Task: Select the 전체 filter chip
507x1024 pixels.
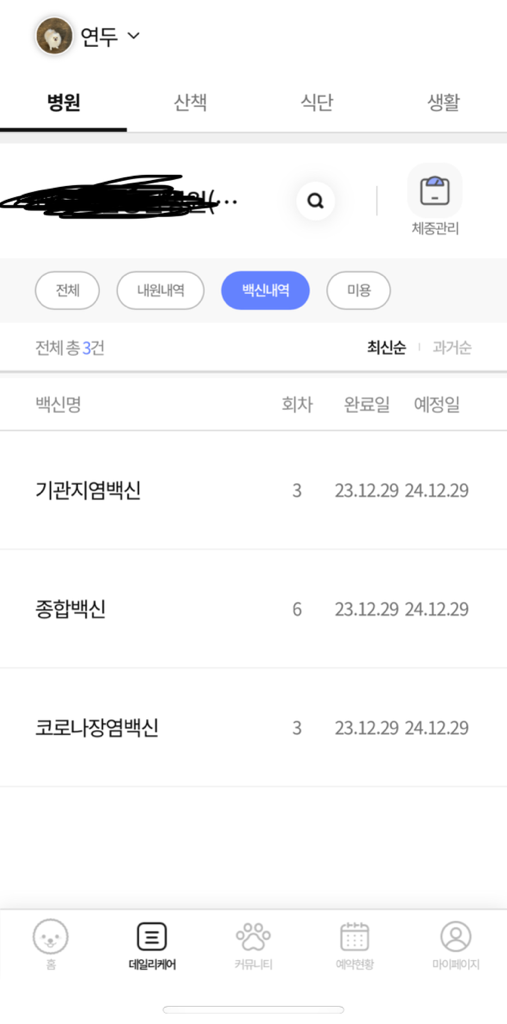Action: click(67, 290)
